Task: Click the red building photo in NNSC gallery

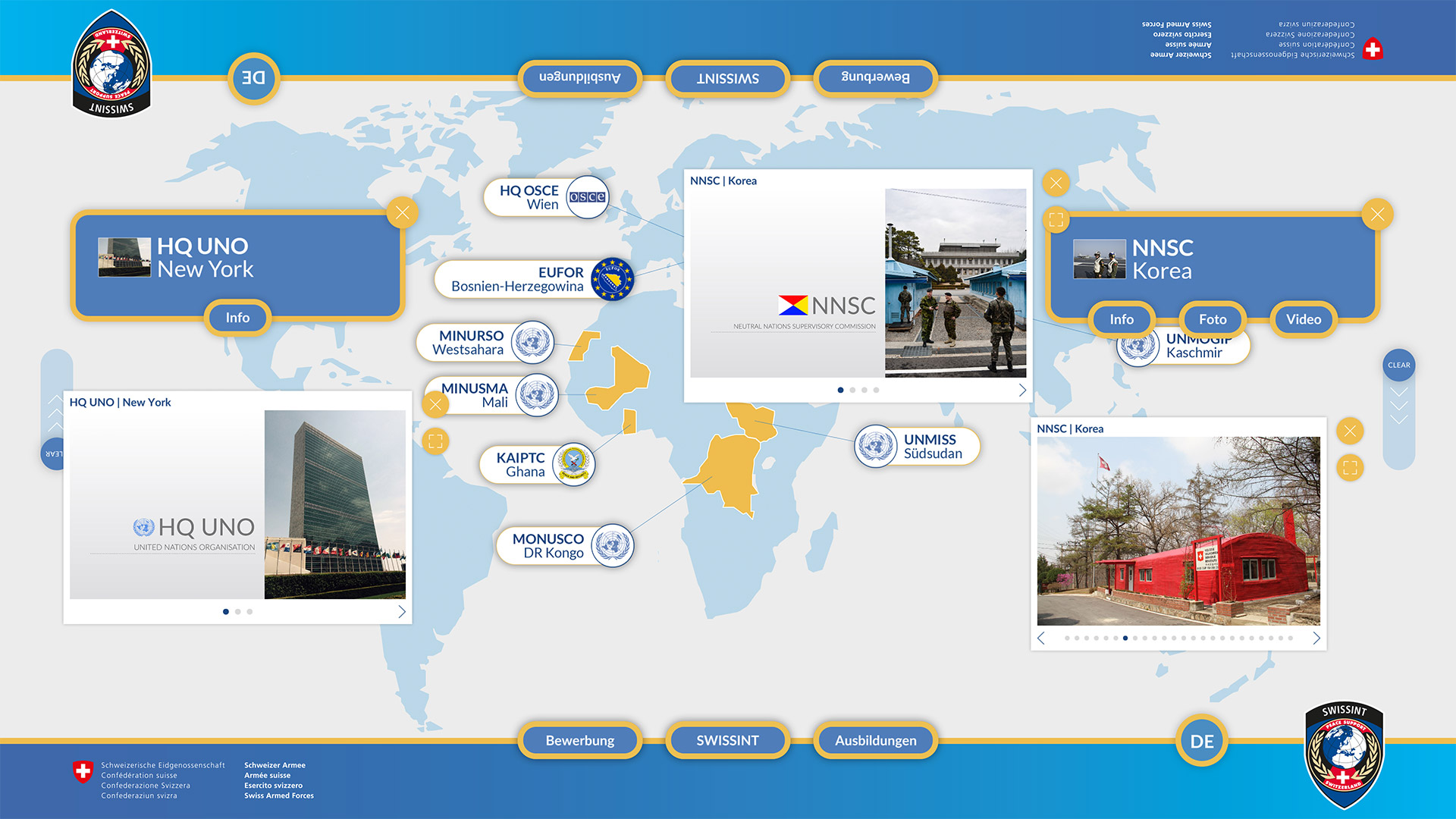Action: (x=1178, y=531)
